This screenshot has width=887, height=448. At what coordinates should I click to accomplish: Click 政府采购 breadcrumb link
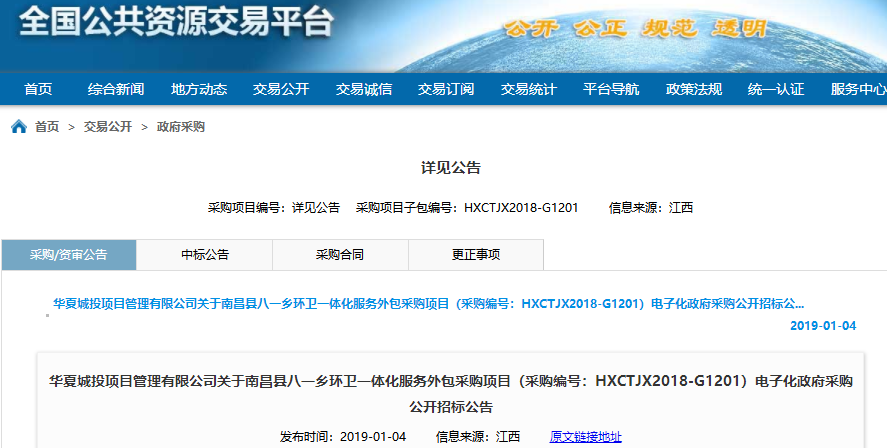point(181,127)
